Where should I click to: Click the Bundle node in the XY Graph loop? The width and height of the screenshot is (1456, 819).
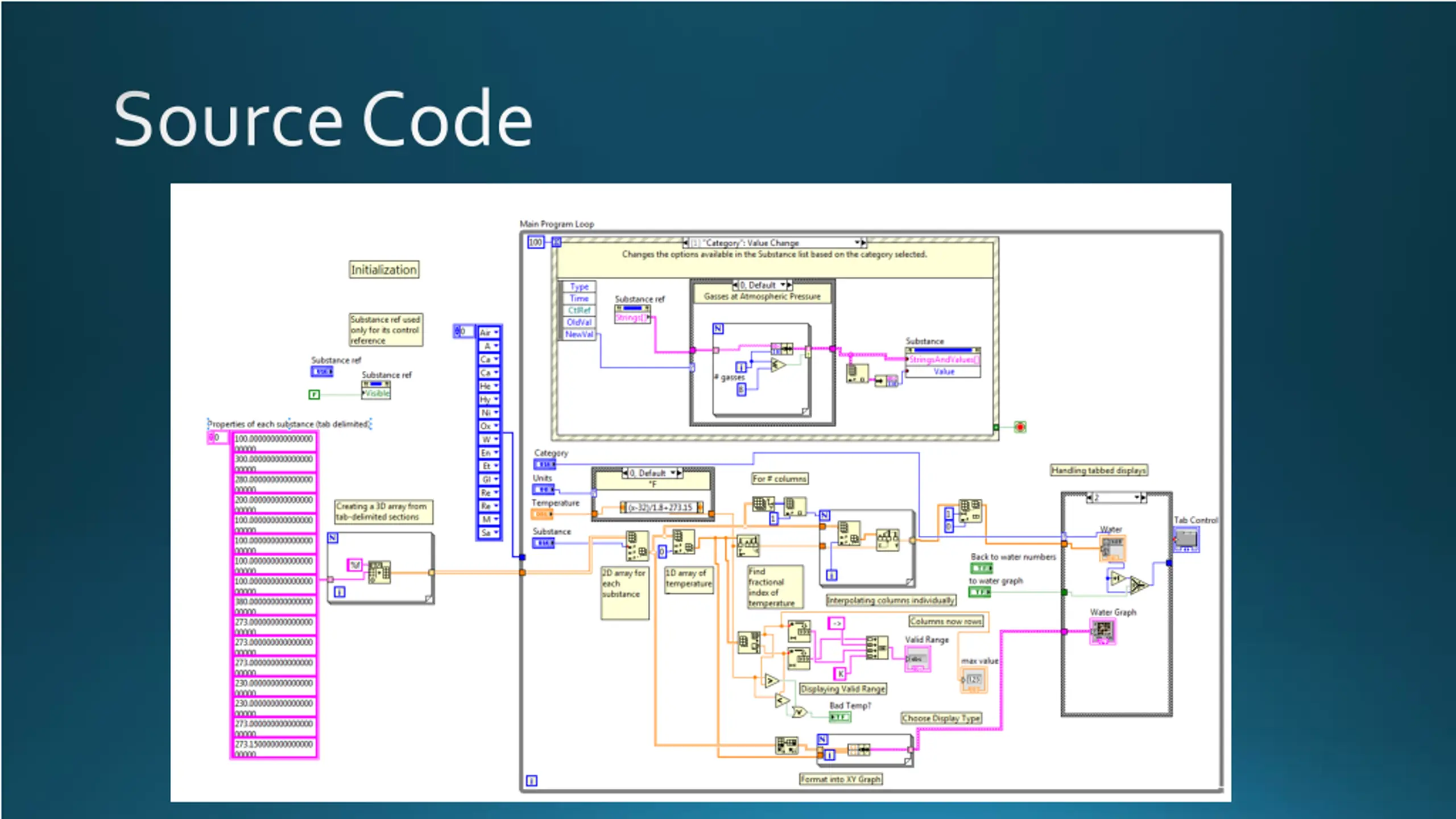pyautogui.click(x=858, y=750)
